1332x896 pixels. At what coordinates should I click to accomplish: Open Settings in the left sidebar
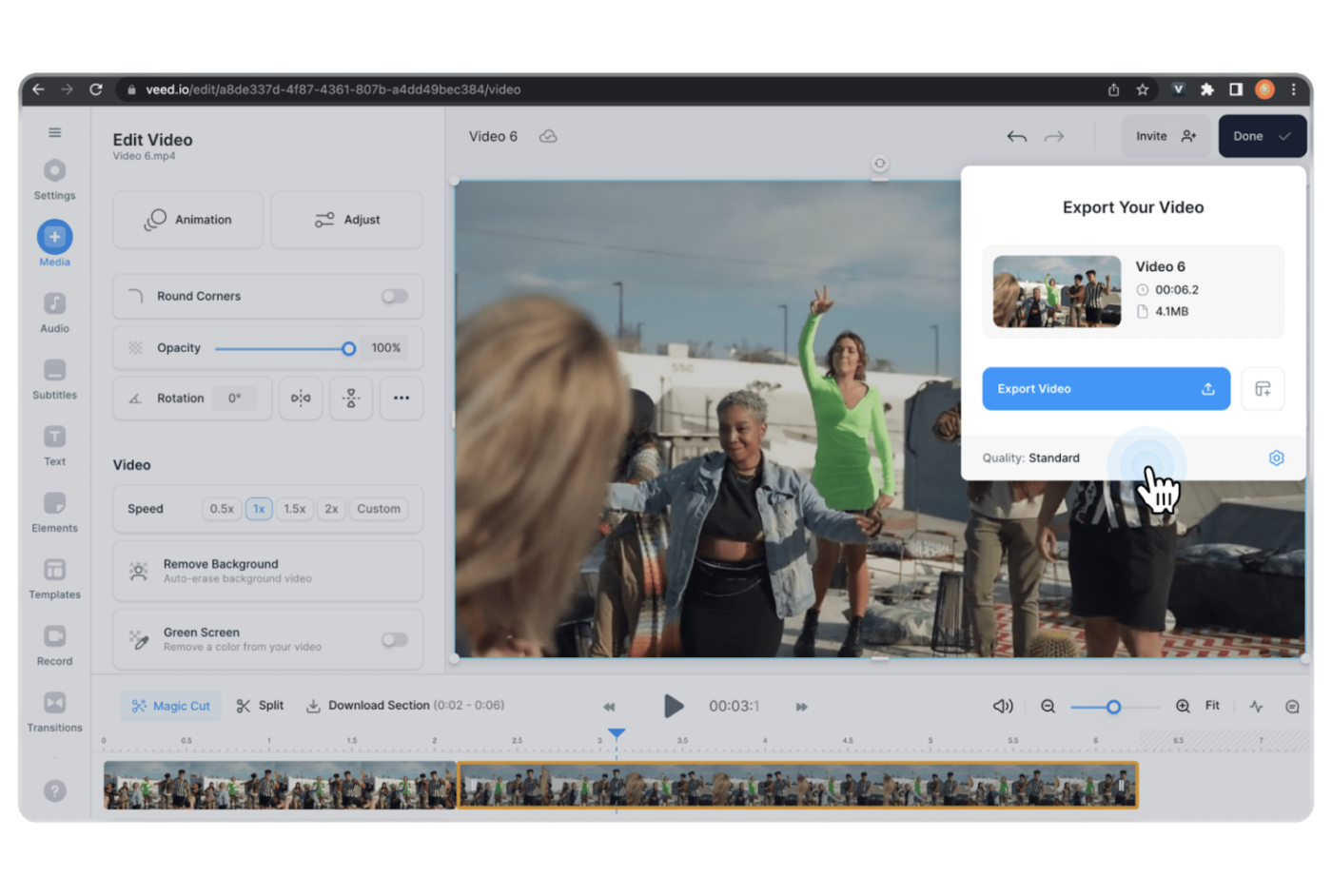click(x=54, y=180)
